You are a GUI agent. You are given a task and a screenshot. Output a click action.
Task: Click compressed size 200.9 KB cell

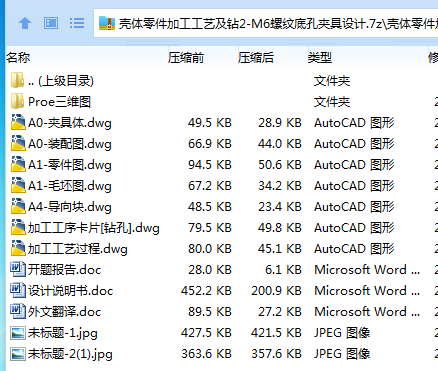(x=276, y=291)
